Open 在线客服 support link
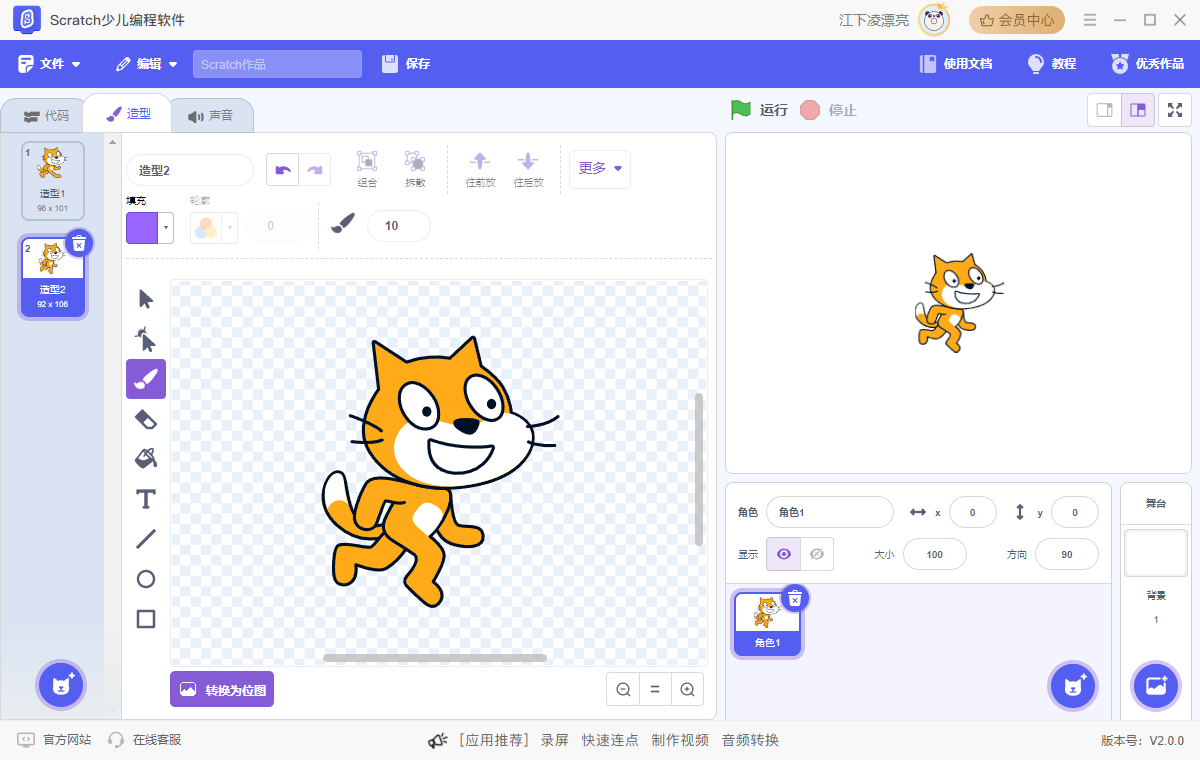This screenshot has height=760, width=1200. [145, 740]
